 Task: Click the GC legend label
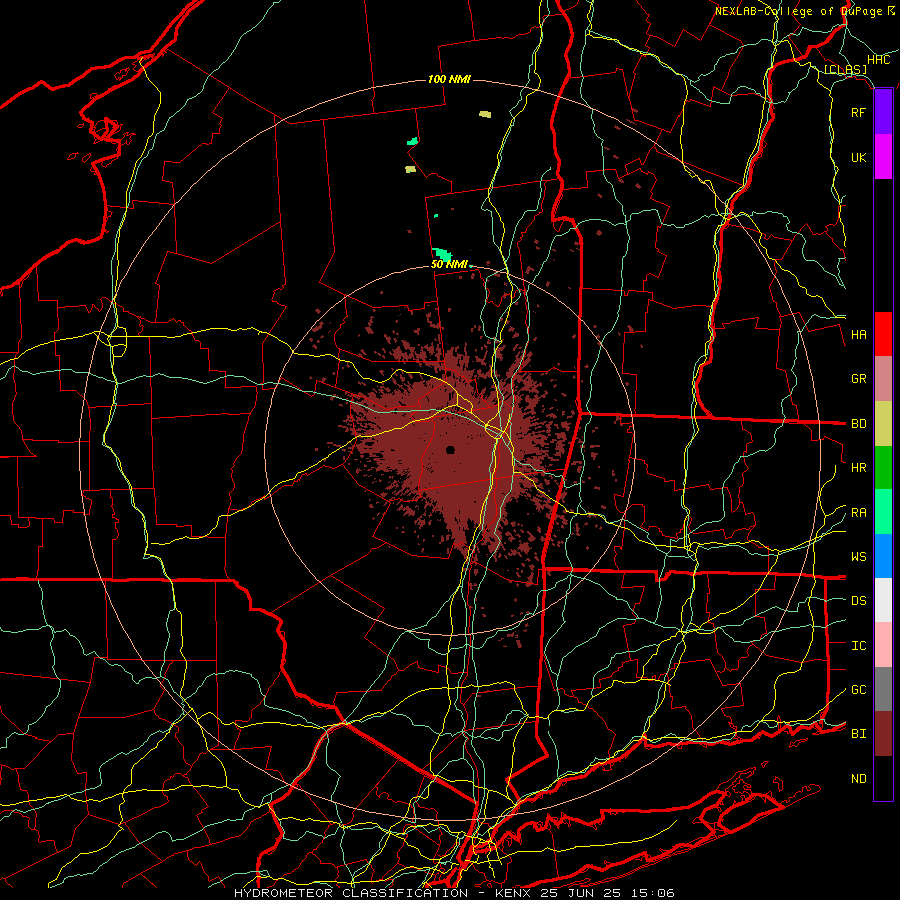[x=858, y=689]
